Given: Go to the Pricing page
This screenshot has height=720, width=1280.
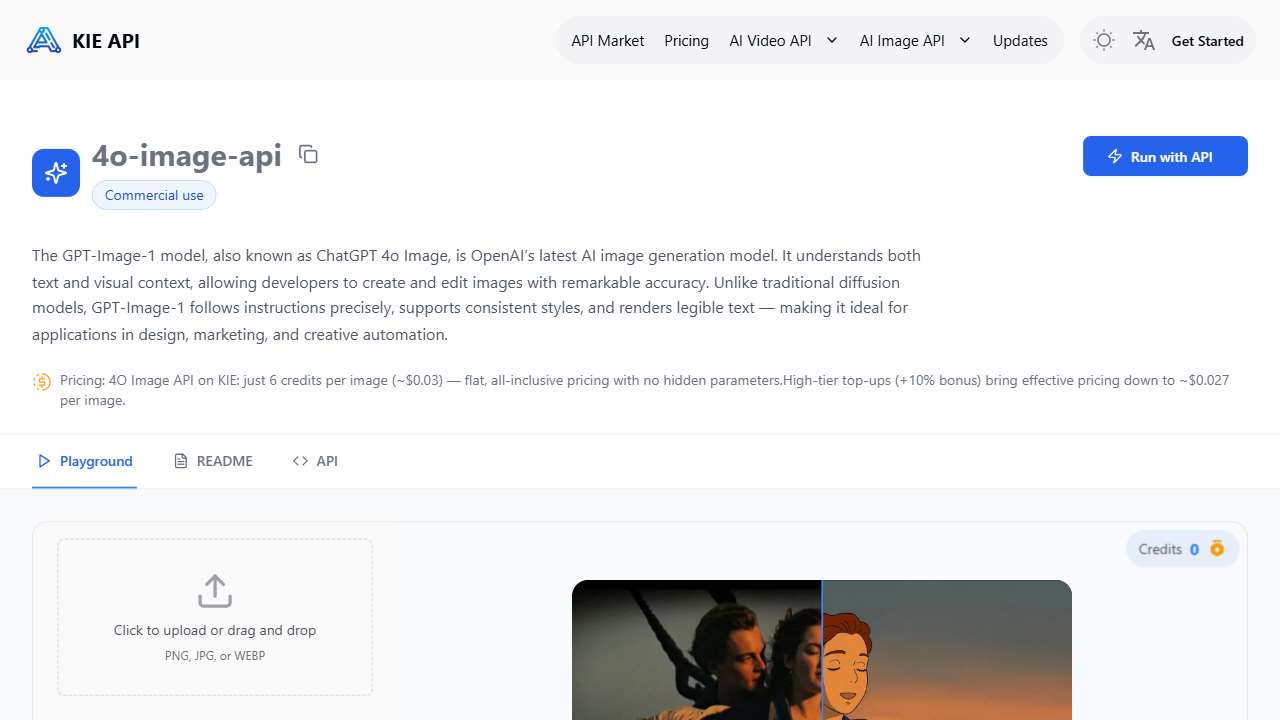Looking at the screenshot, I should point(686,41).
